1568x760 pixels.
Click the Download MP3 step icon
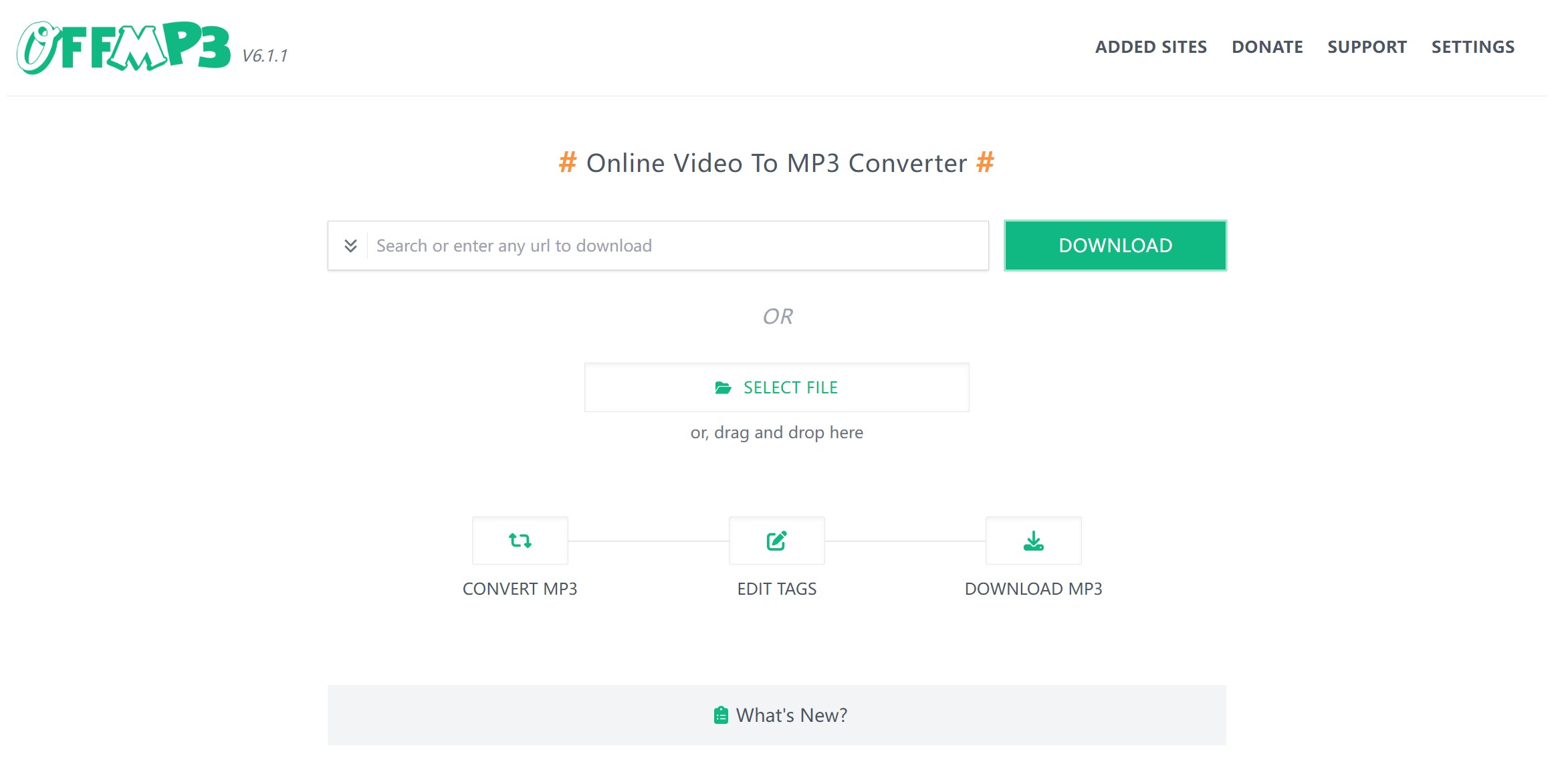click(x=1033, y=541)
